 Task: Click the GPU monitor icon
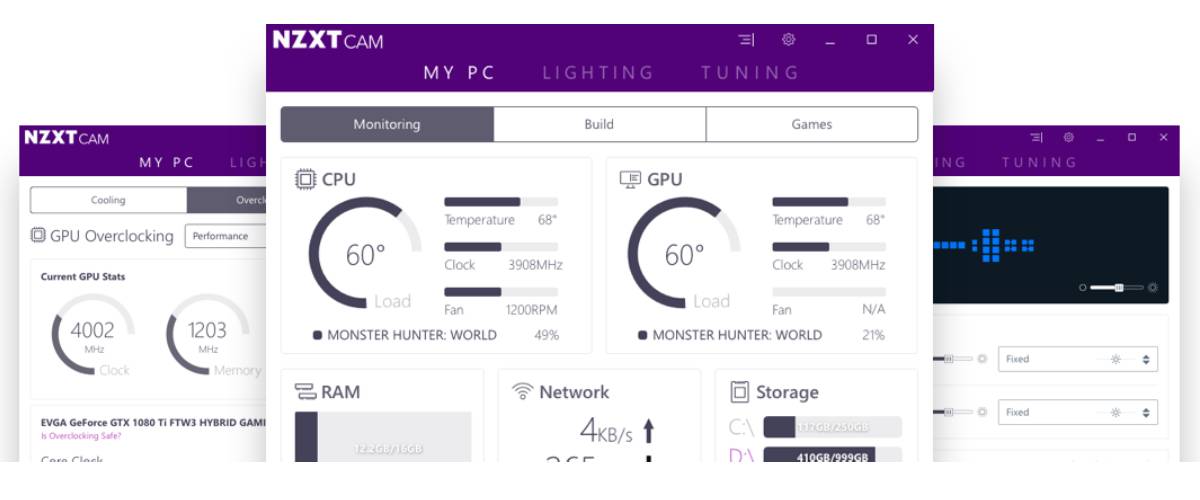tap(631, 180)
